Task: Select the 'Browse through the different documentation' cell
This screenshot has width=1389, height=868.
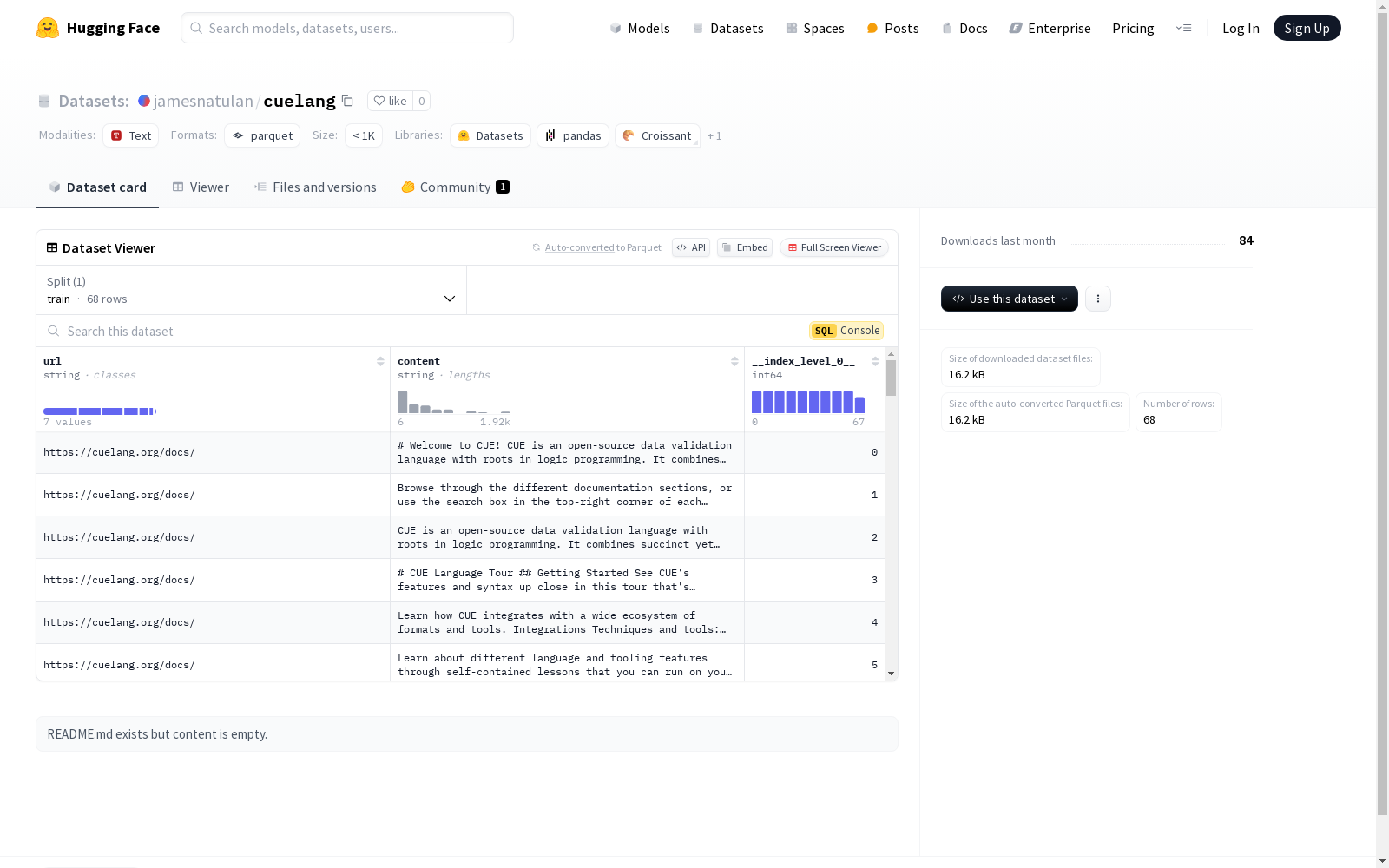Action: point(567,495)
